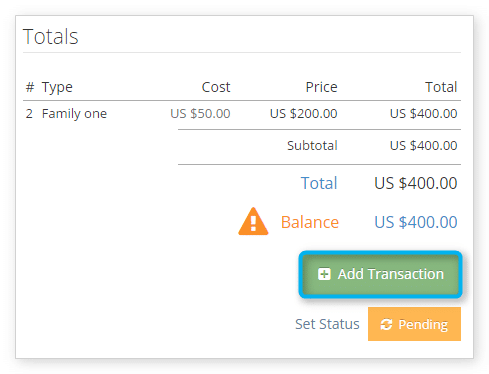
Task: Click the Cost column header
Action: [x=216, y=87]
